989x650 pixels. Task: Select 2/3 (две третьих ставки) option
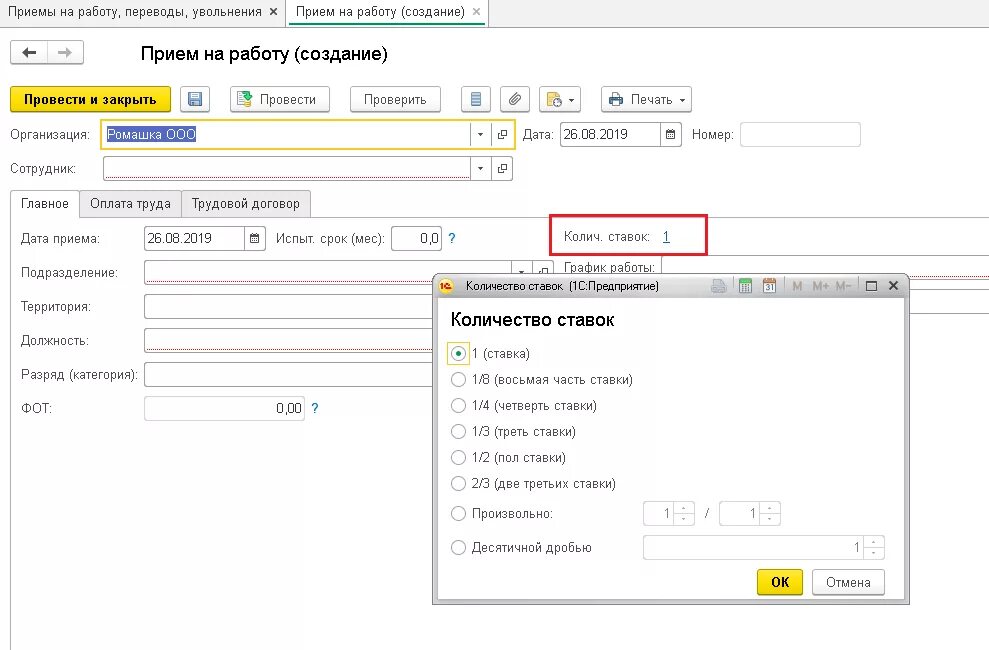(x=459, y=484)
